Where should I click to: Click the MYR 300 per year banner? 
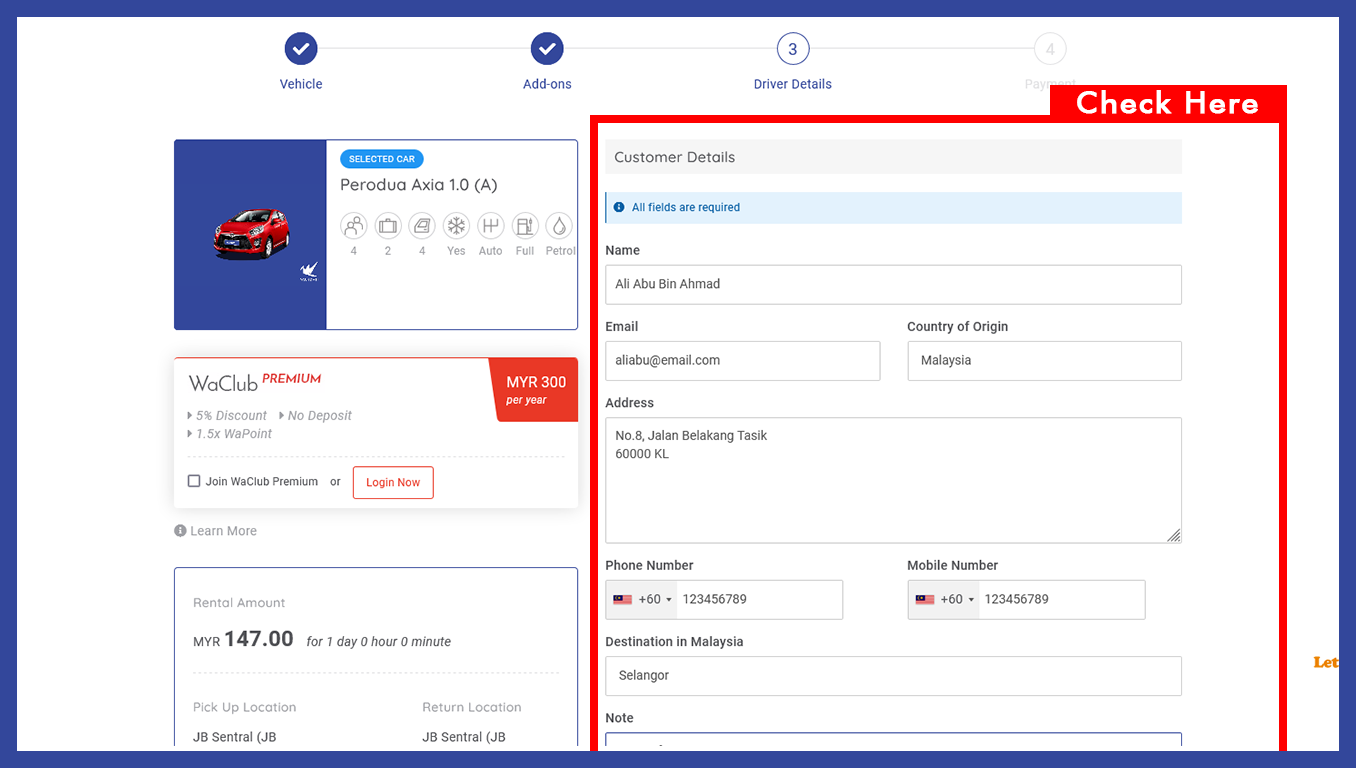535,390
